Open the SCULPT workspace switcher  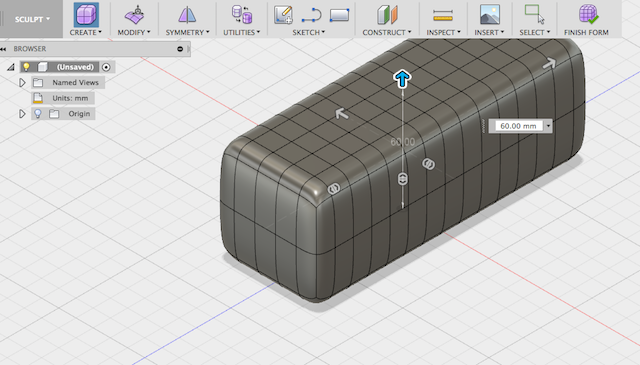(32, 19)
